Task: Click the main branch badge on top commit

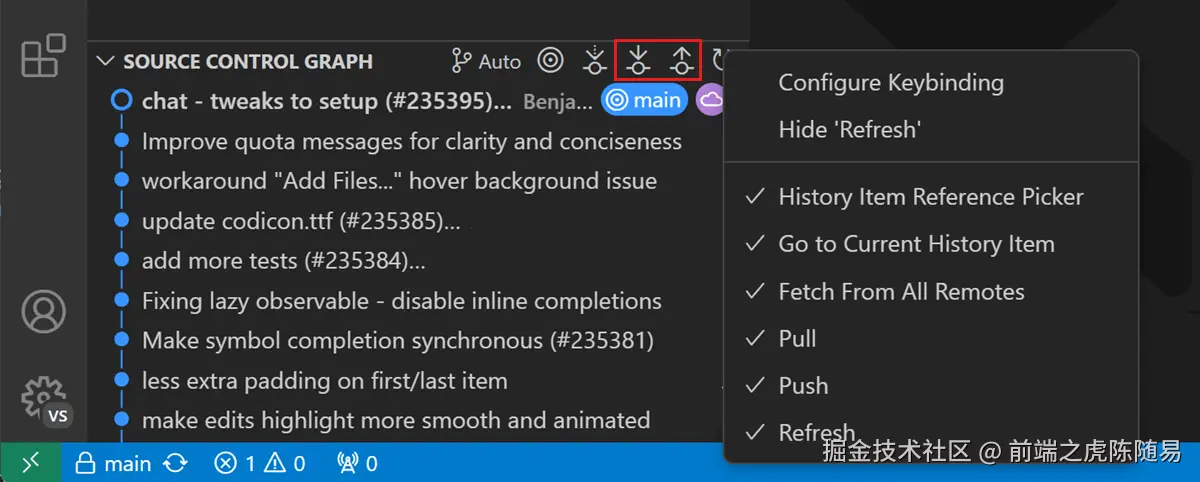Action: coord(645,100)
